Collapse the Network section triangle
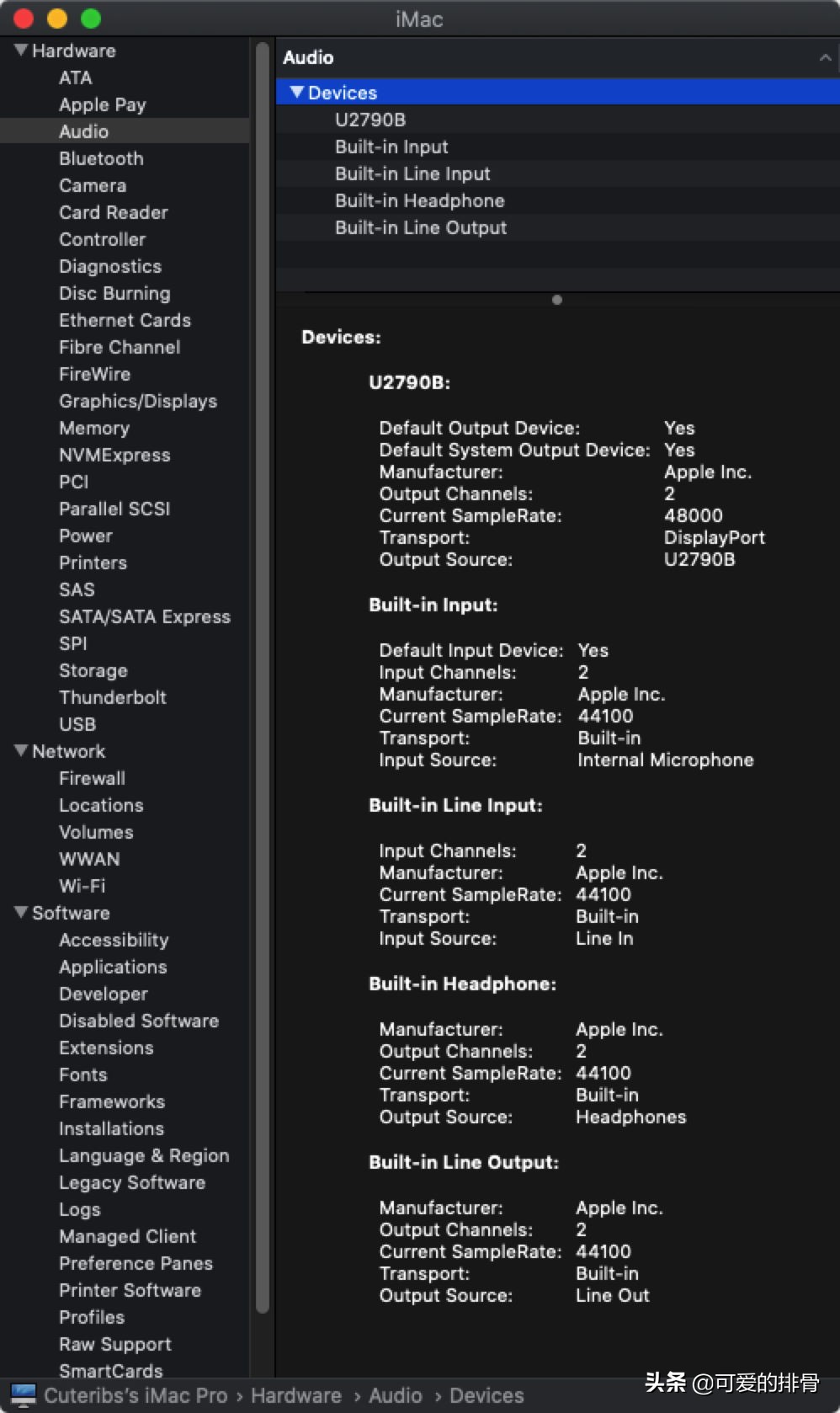Image resolution: width=840 pixels, height=1413 pixels. 21,751
